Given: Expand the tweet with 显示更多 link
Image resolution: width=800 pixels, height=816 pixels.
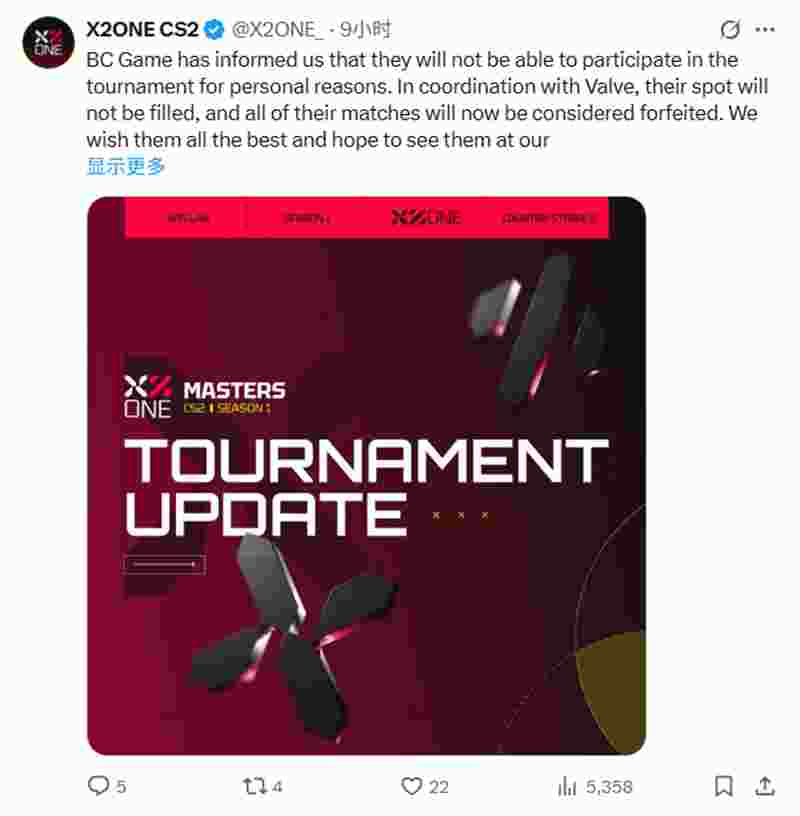Looking at the screenshot, I should click(125, 167).
